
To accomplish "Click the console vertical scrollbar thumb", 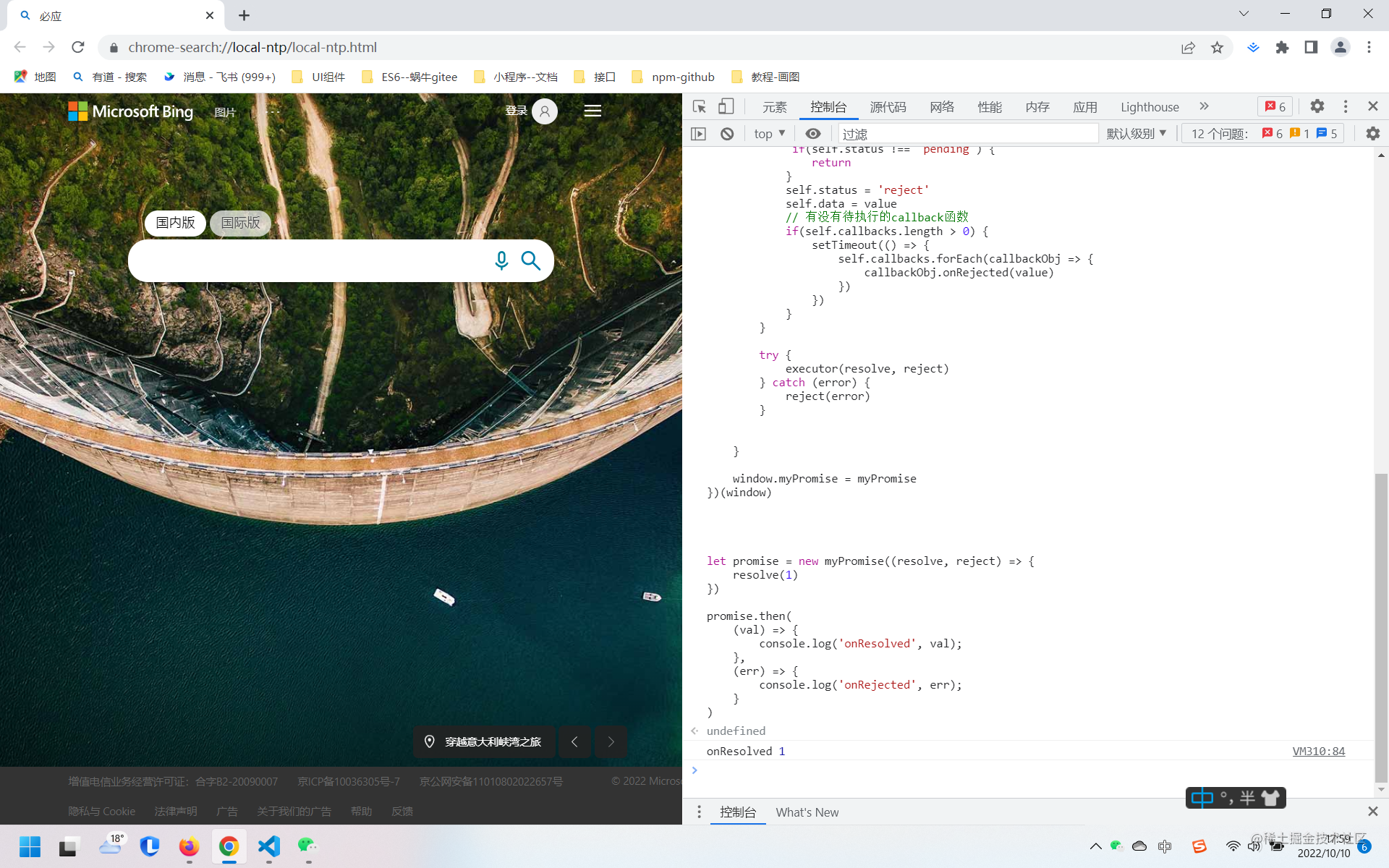I will (1381, 628).
